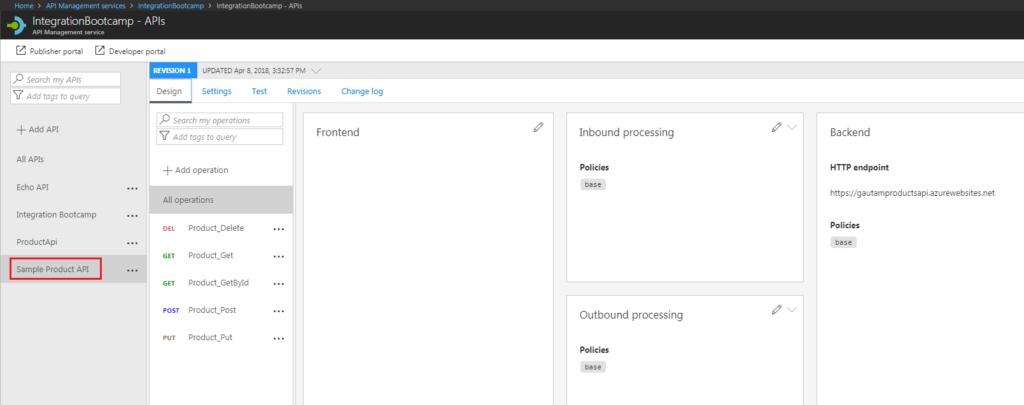The width and height of the screenshot is (1024, 405).
Task: Expand the Inbound processing chevron menu
Action: tap(792, 127)
